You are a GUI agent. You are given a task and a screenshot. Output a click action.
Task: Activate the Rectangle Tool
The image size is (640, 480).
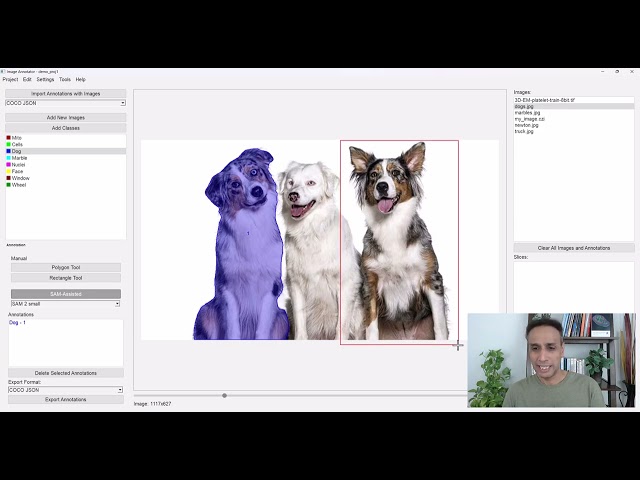(x=66, y=278)
